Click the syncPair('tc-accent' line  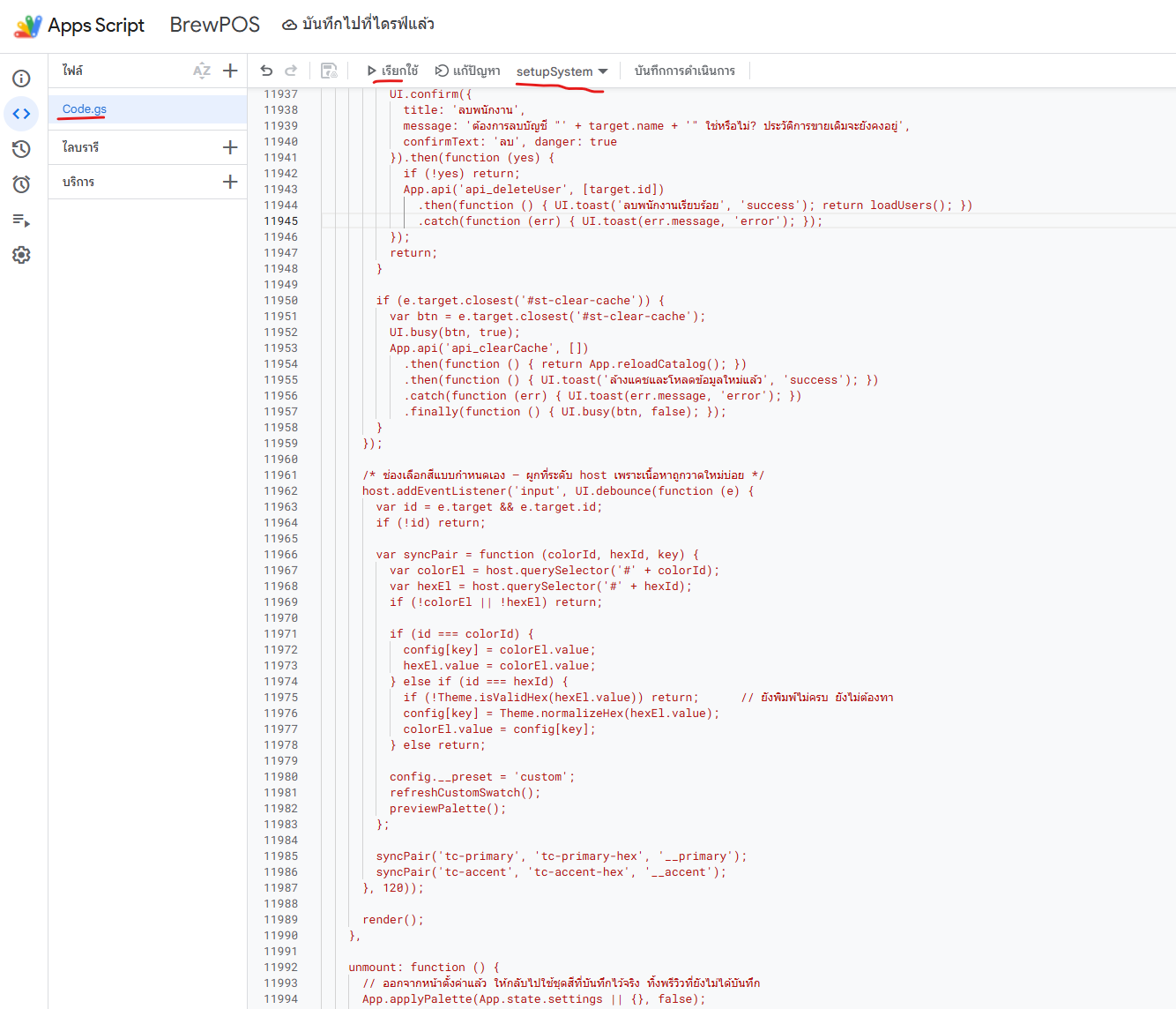click(x=551, y=872)
